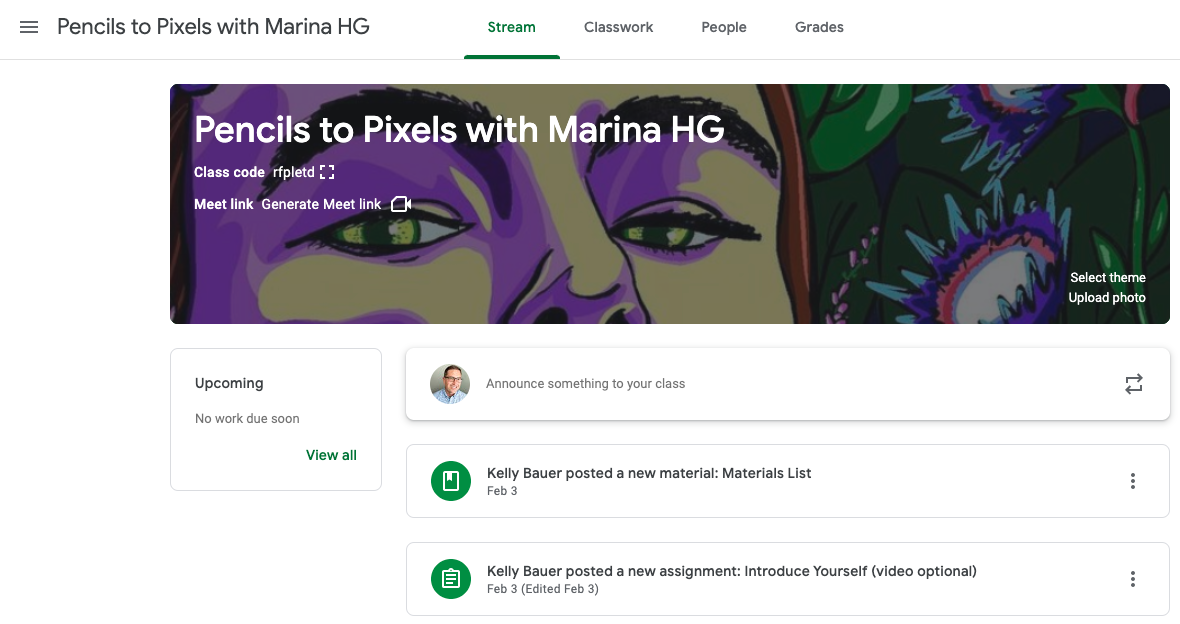The image size is (1180, 624).
Task: Go to the Grades tab
Action: [x=820, y=27]
